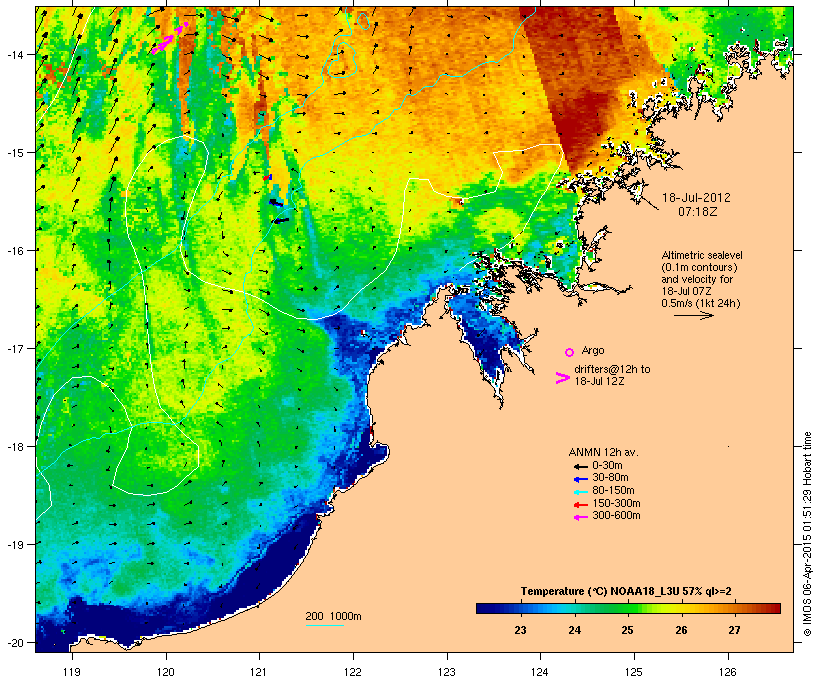Click the '0.5m/s (1kt 24h)' label
The width and height of the screenshot is (820, 680).
coord(701,303)
